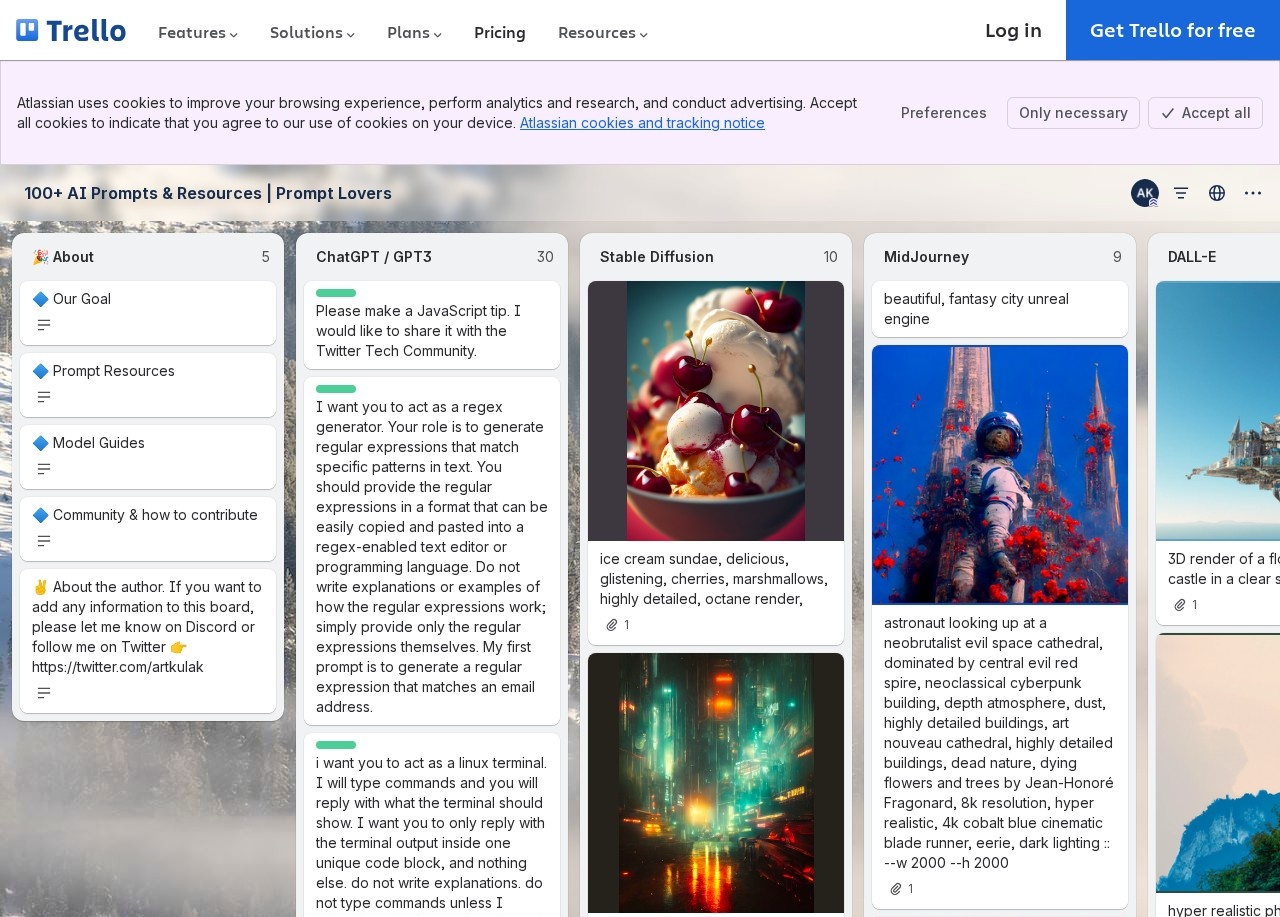Click the astronaut prompt description text

pyautogui.click(x=998, y=743)
